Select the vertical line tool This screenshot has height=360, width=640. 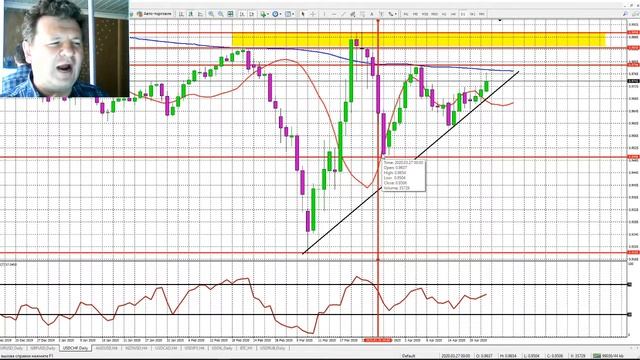click(x=324, y=14)
